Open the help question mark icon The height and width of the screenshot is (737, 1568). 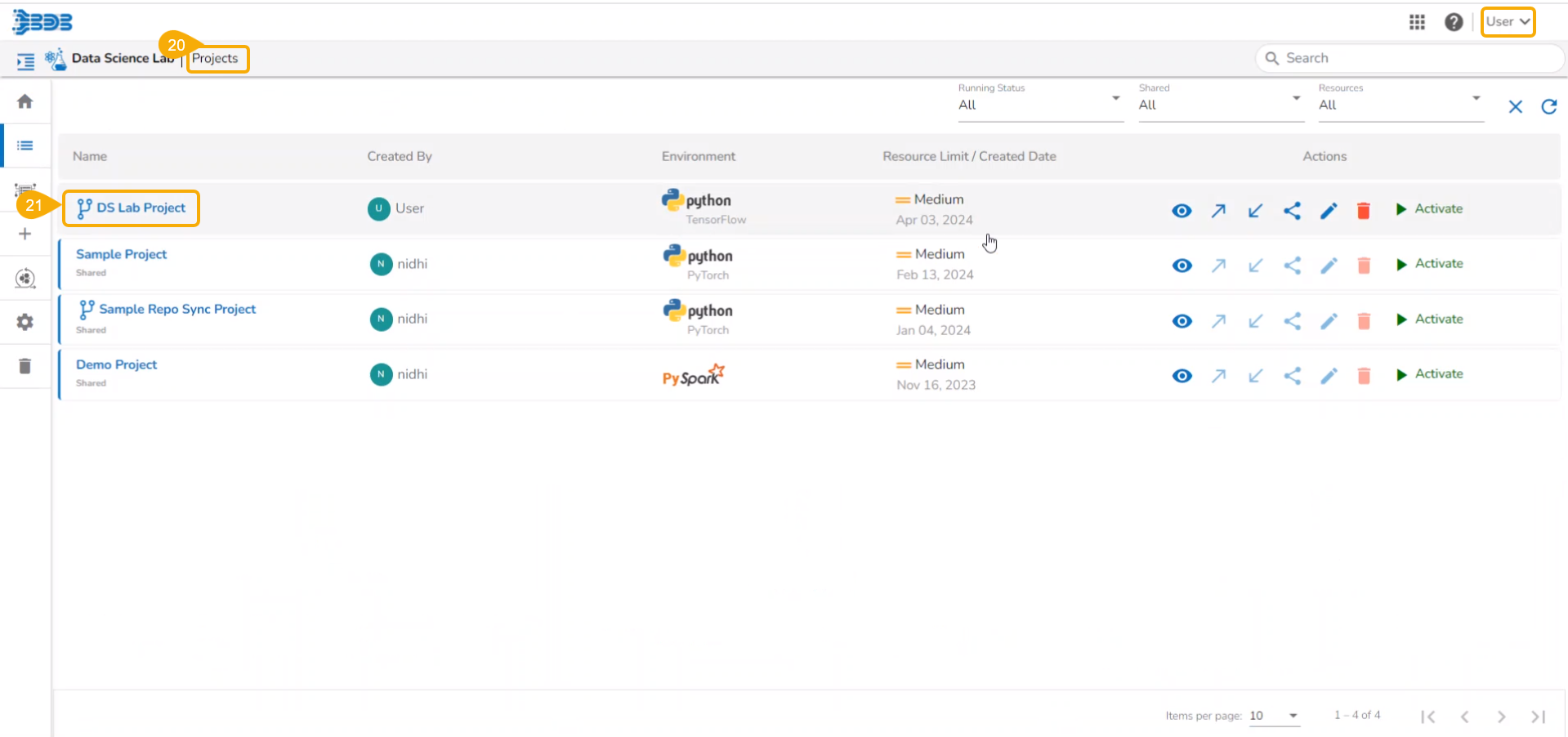click(x=1453, y=22)
